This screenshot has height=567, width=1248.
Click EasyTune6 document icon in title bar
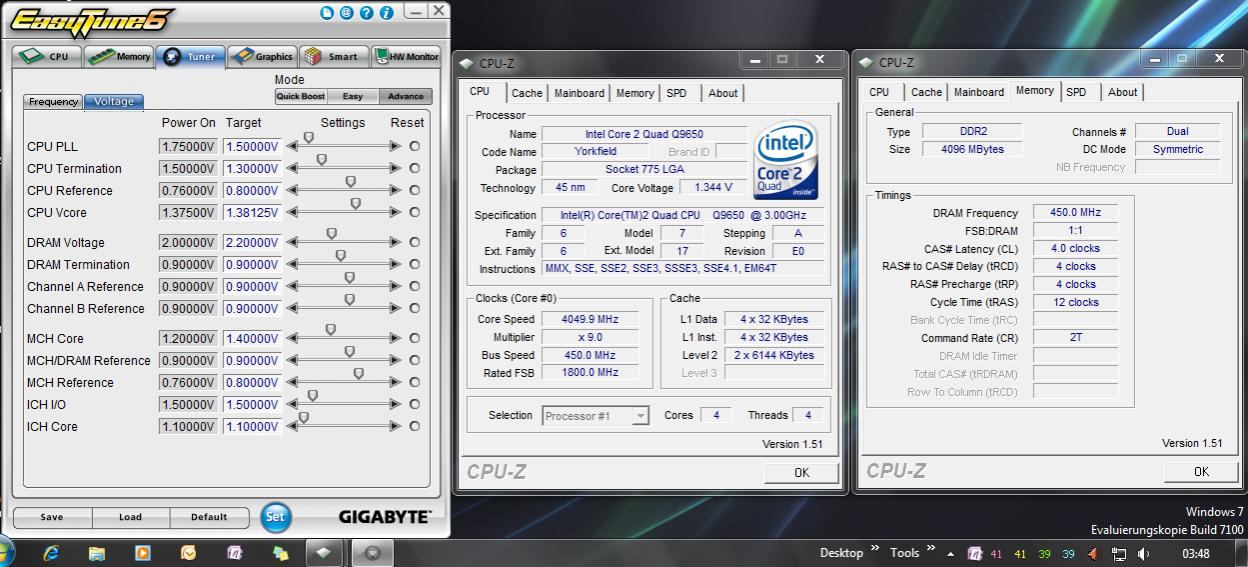tap(327, 13)
